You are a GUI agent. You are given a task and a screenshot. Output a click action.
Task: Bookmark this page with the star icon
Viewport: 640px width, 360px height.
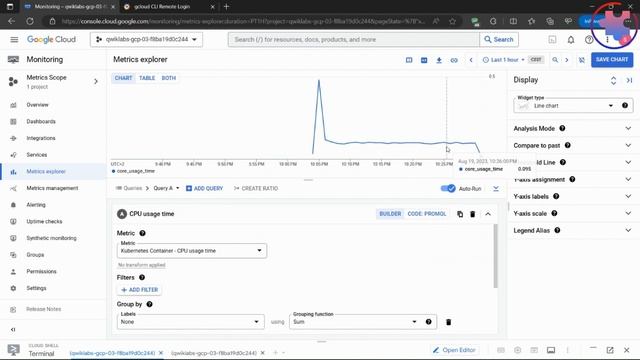tap(452, 21)
